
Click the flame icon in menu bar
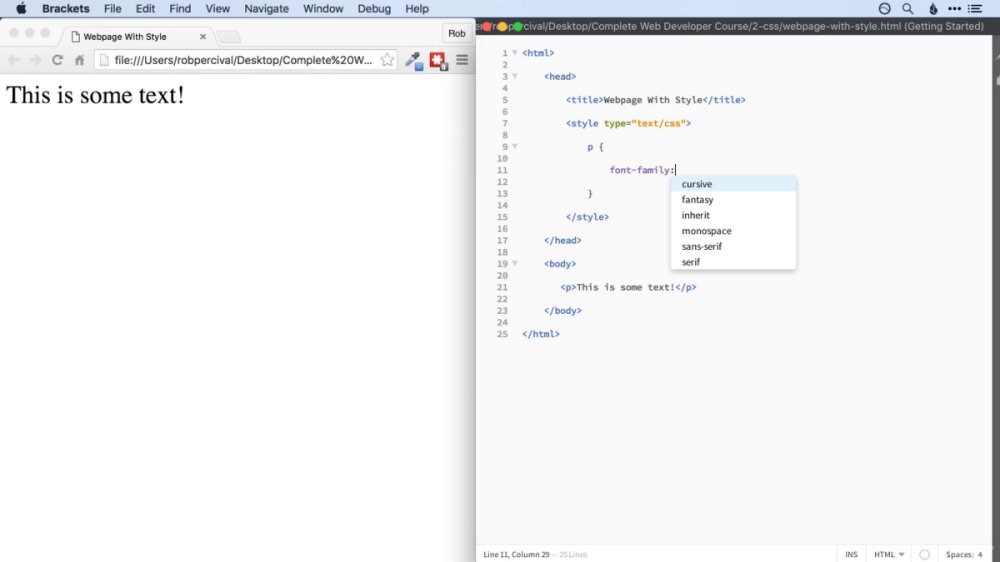point(933,8)
